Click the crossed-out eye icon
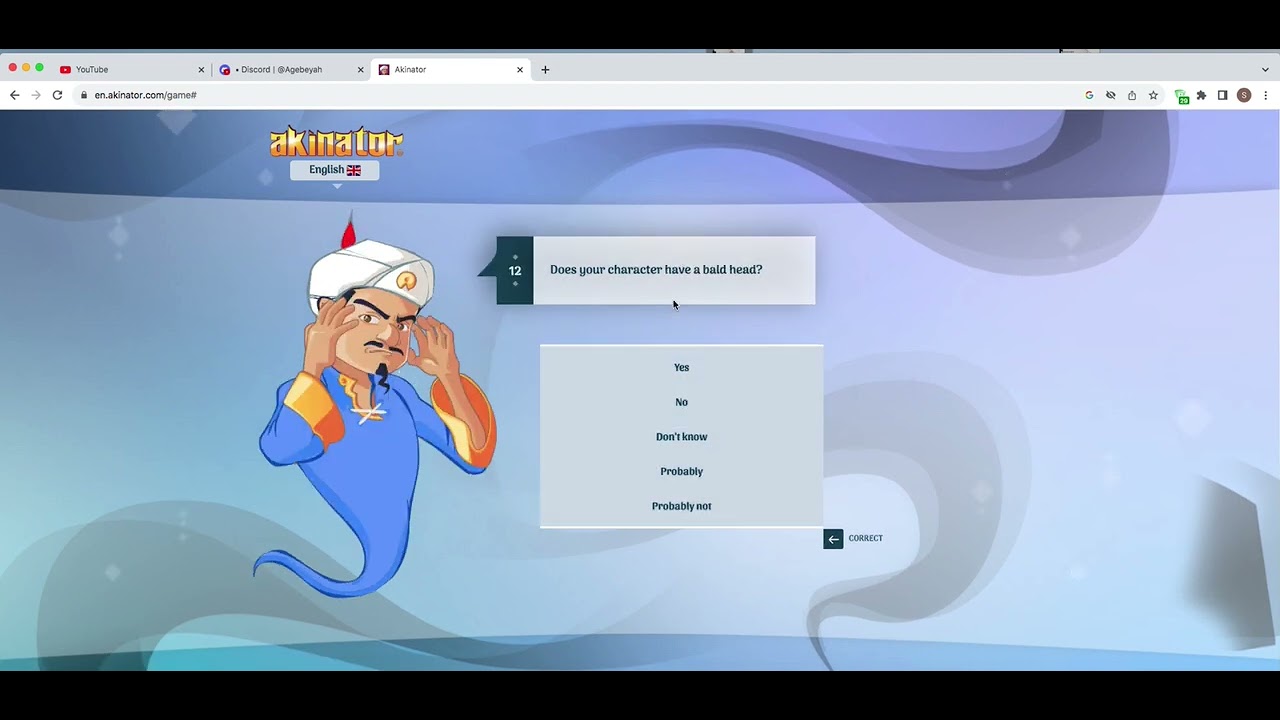The image size is (1280, 720). (x=1110, y=95)
